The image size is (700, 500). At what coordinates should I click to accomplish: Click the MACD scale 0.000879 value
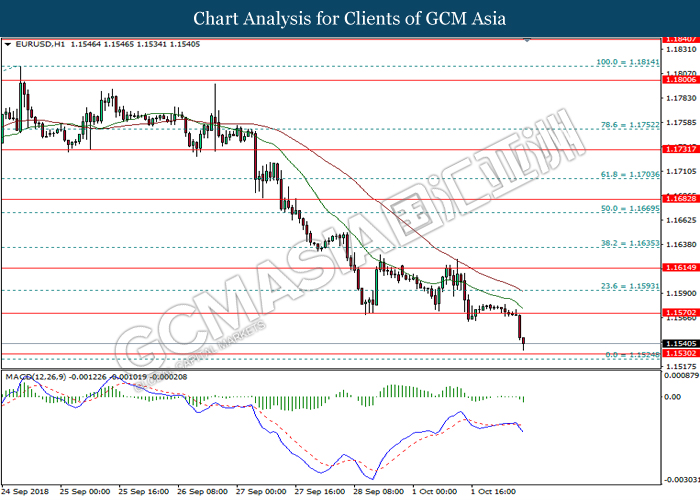682,375
